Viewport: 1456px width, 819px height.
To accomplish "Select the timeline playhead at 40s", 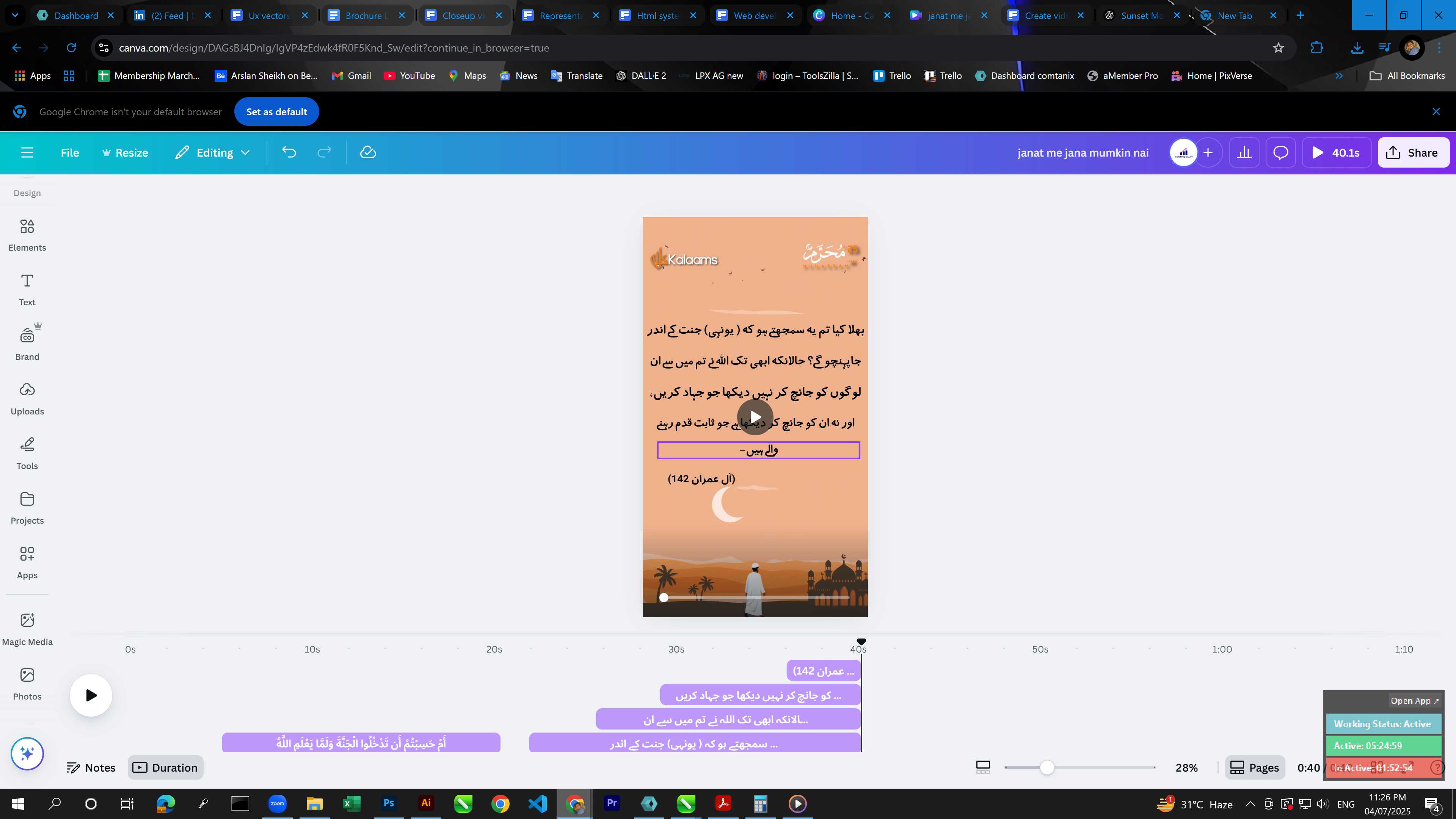I will coord(861,642).
